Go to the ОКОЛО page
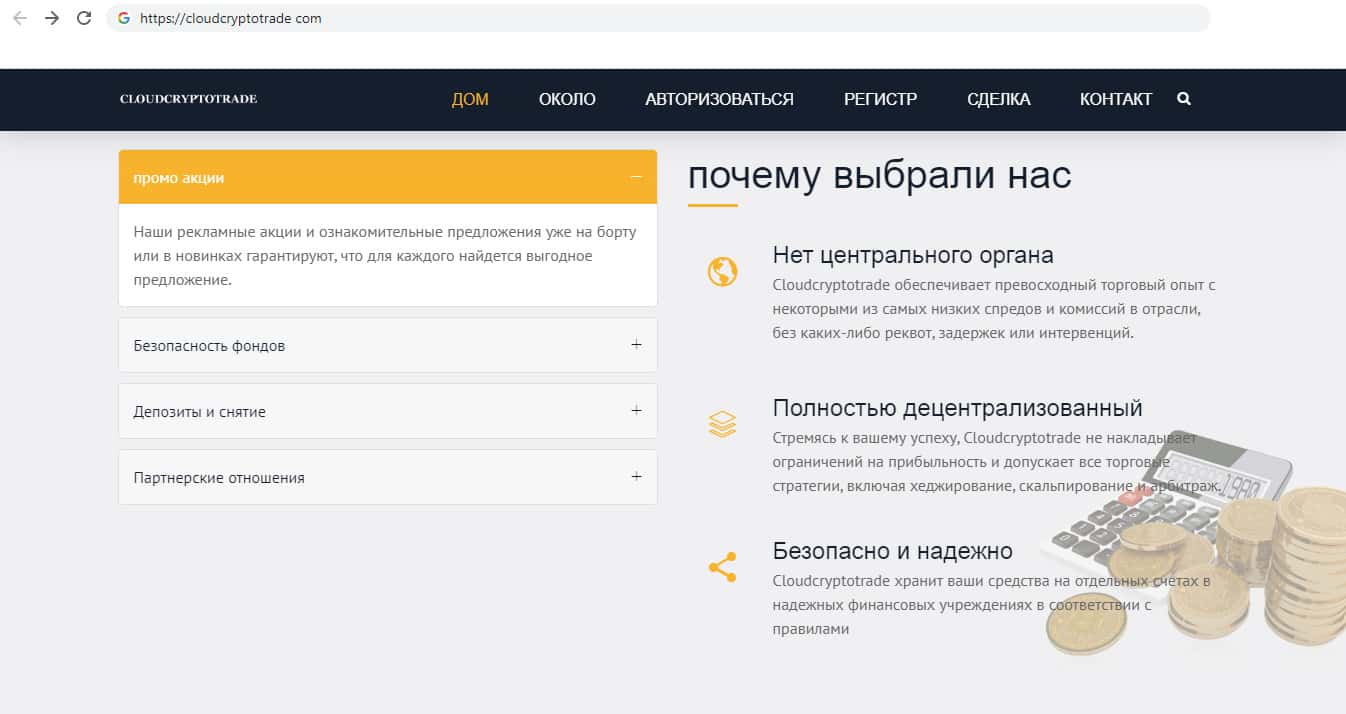 pos(567,99)
